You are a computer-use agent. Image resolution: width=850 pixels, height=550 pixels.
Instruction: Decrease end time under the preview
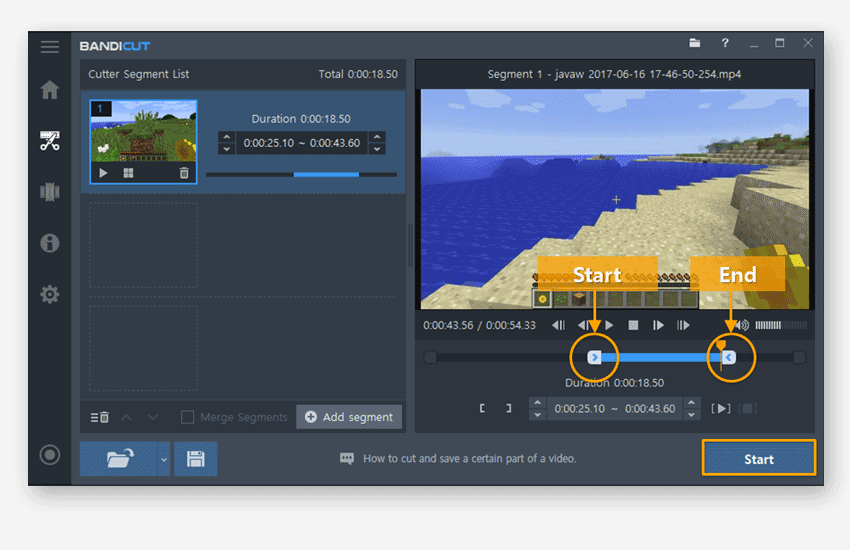[691, 415]
